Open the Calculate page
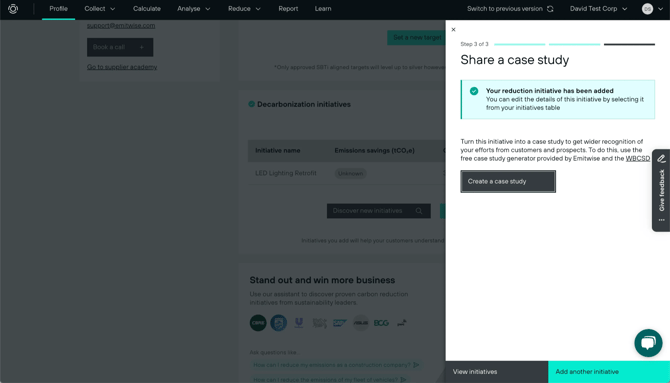This screenshot has height=383, width=670. pos(147,9)
